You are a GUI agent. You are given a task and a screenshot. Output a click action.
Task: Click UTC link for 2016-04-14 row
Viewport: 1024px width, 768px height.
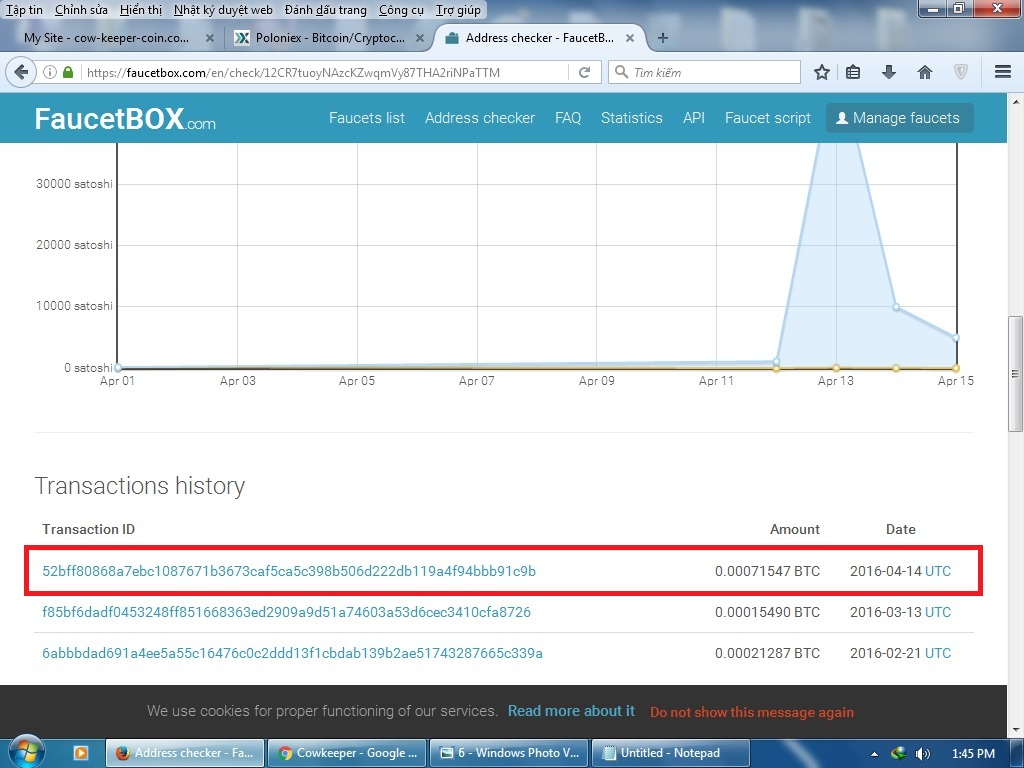(938, 571)
